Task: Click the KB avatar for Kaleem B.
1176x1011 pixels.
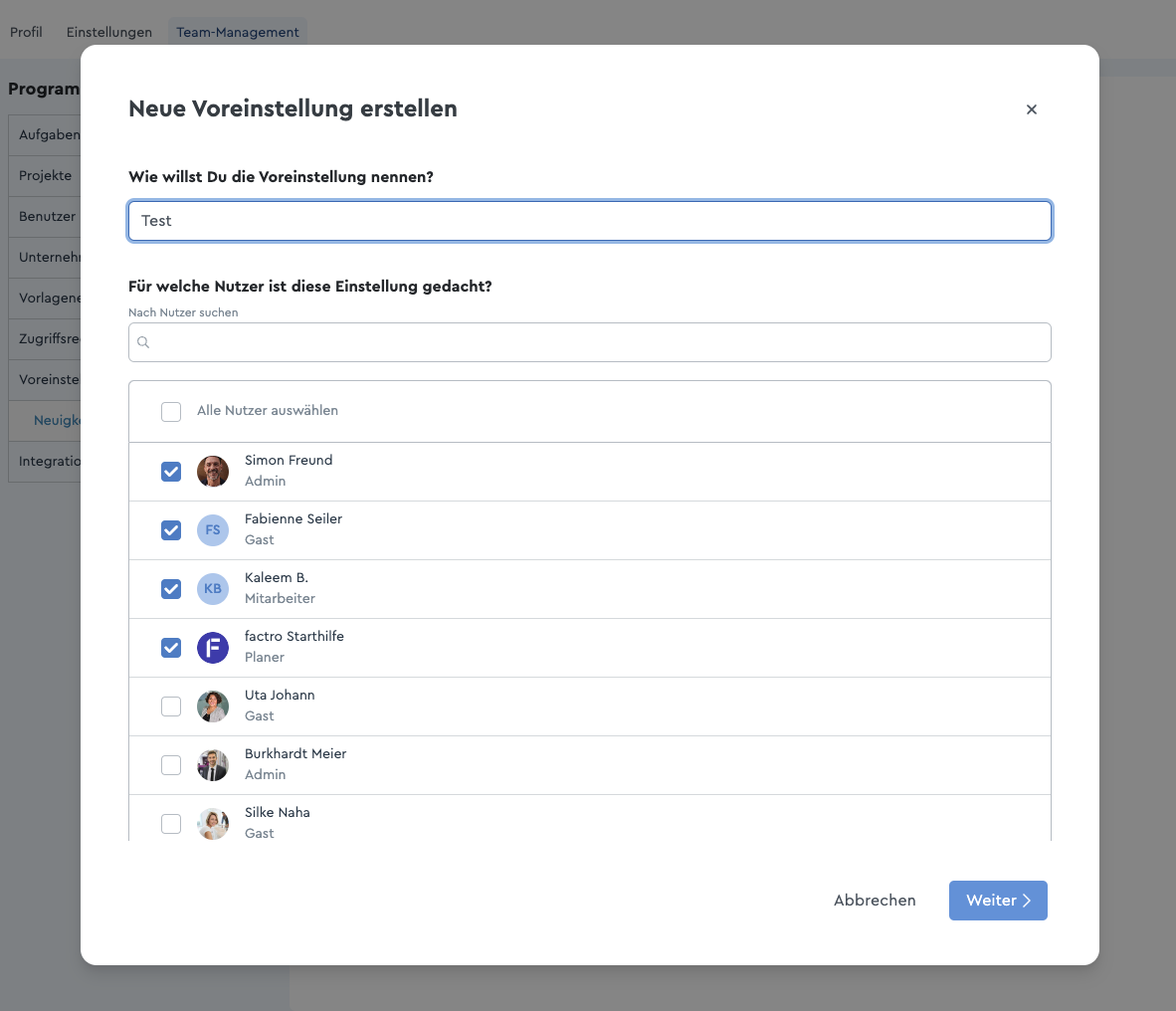Action: pos(212,589)
